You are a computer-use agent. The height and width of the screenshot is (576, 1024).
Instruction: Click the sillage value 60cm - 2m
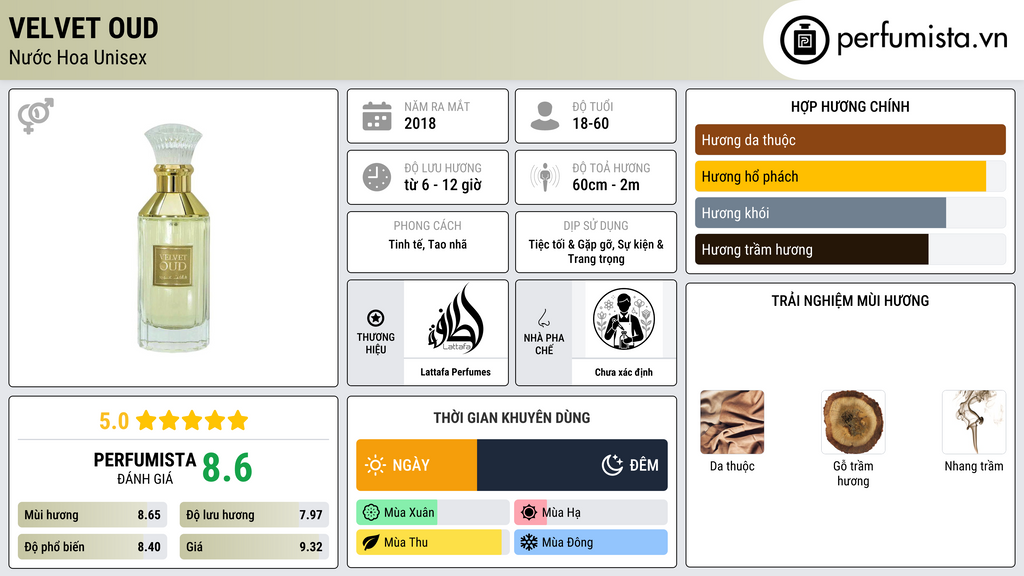pyautogui.click(x=606, y=185)
